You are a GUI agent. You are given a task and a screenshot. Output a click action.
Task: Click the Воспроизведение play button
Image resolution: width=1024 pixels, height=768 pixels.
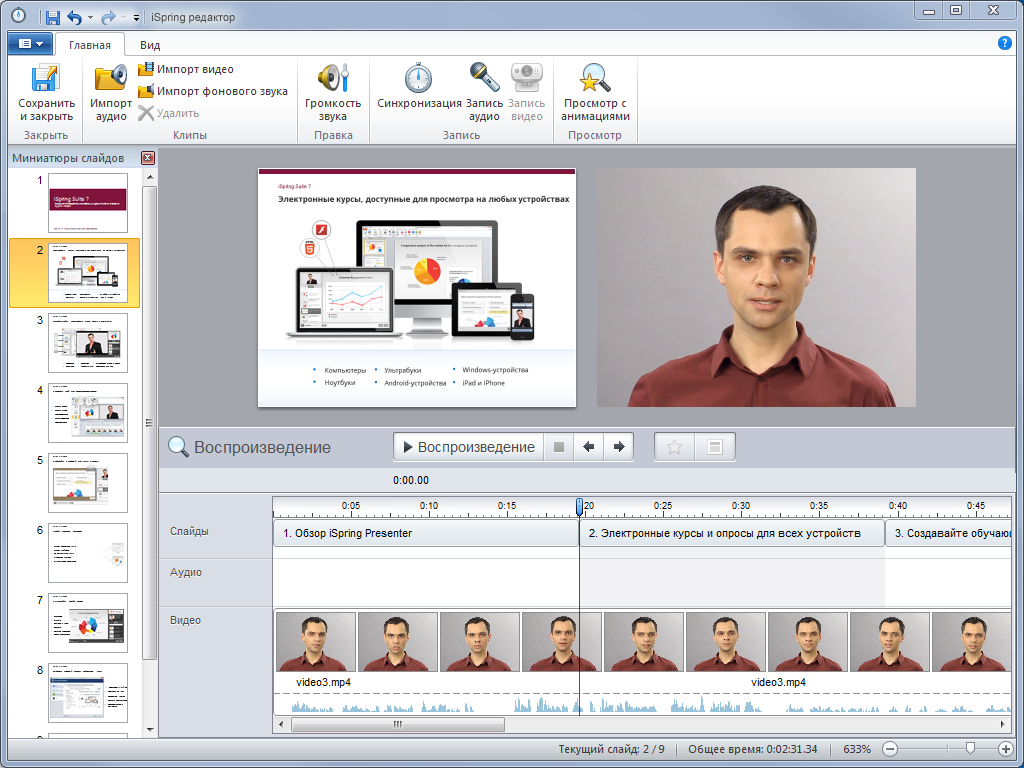pyautogui.click(x=469, y=447)
